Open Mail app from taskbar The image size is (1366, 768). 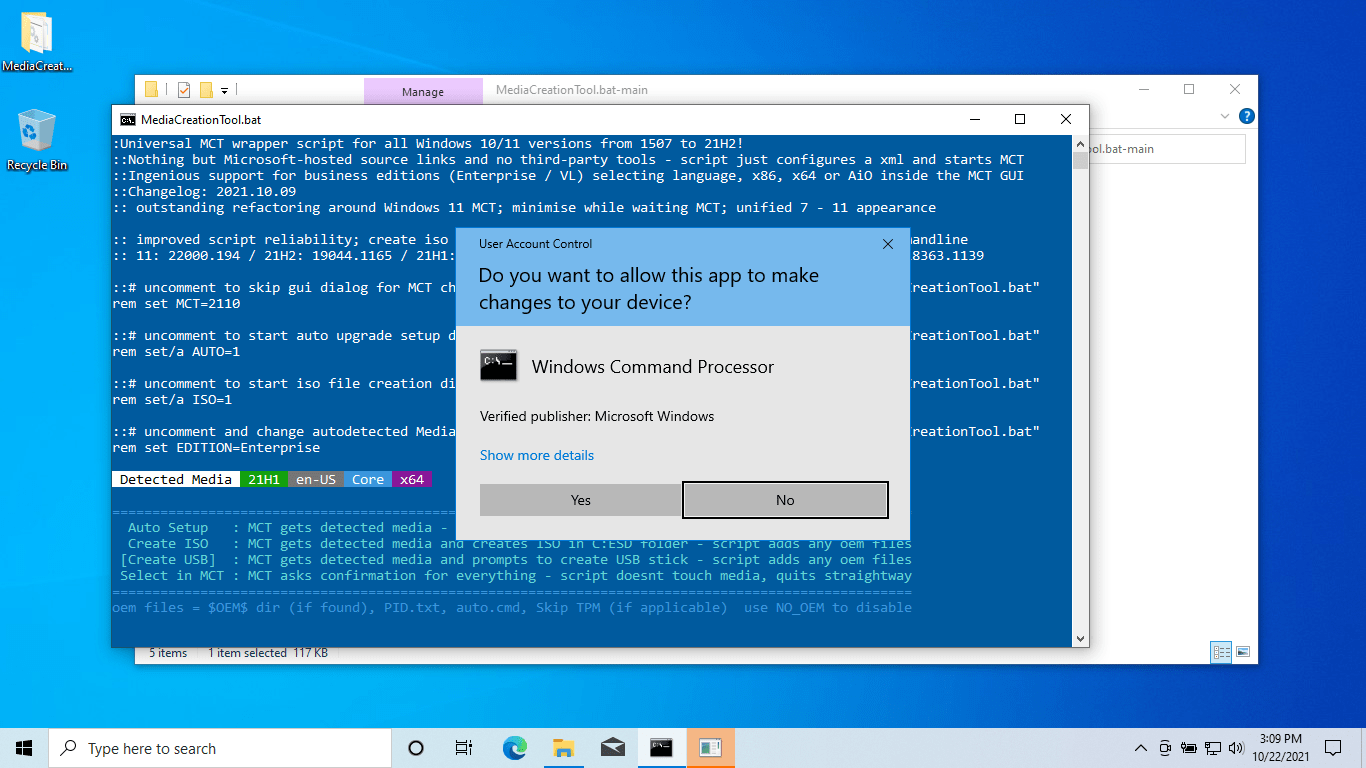point(612,748)
